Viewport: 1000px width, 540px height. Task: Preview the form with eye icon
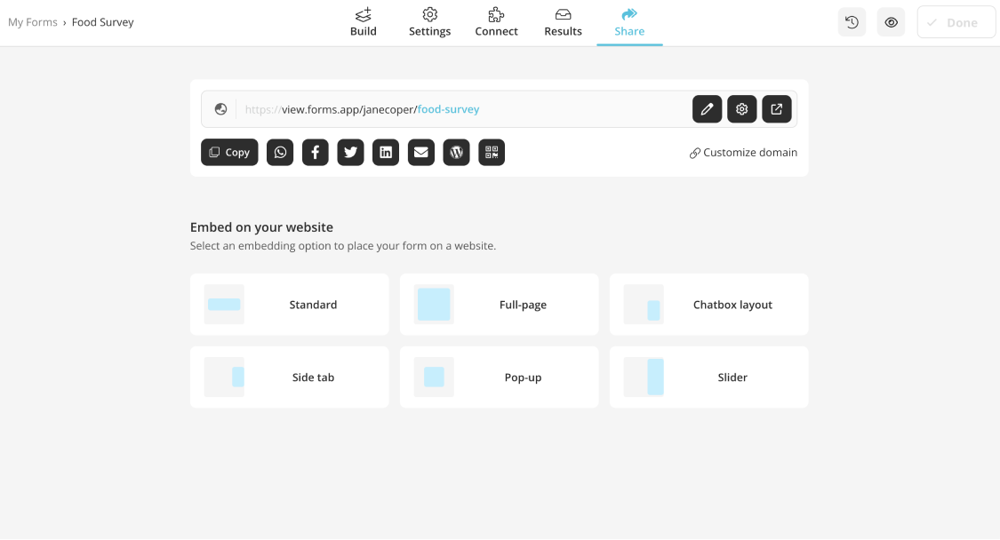(x=891, y=23)
